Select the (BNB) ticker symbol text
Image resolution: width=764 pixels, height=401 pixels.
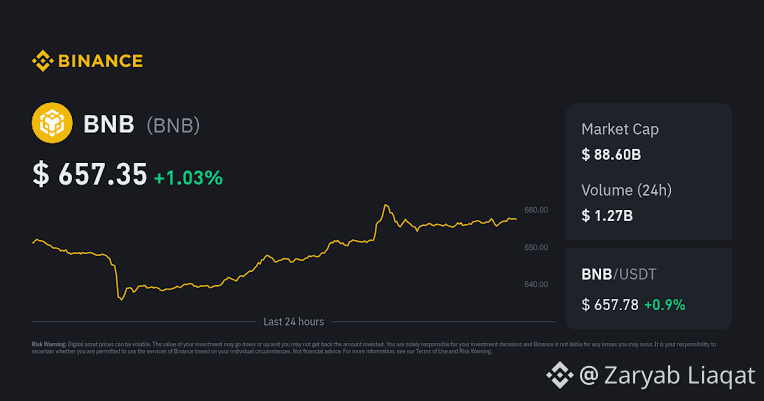point(173,125)
